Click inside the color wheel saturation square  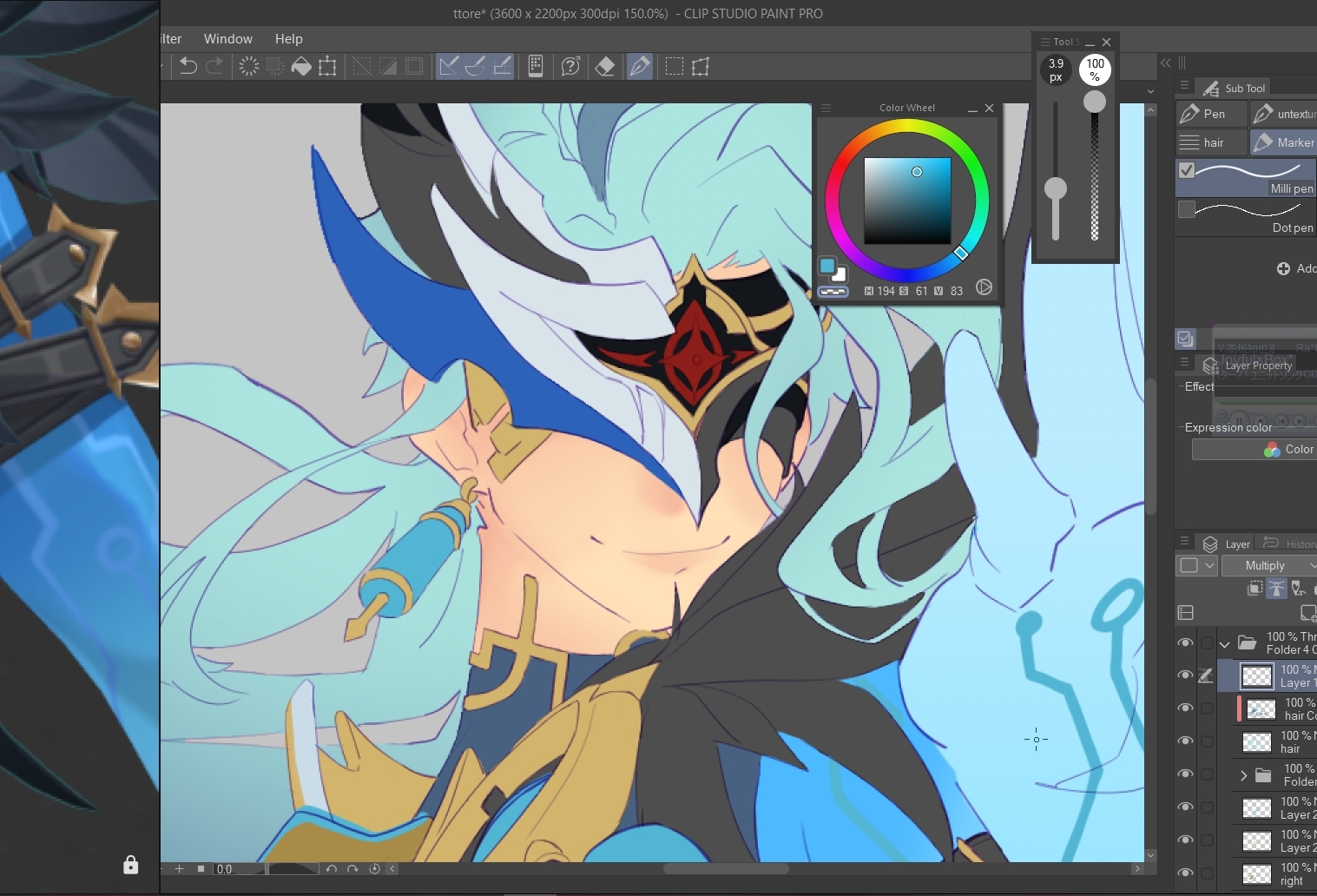tap(906, 201)
